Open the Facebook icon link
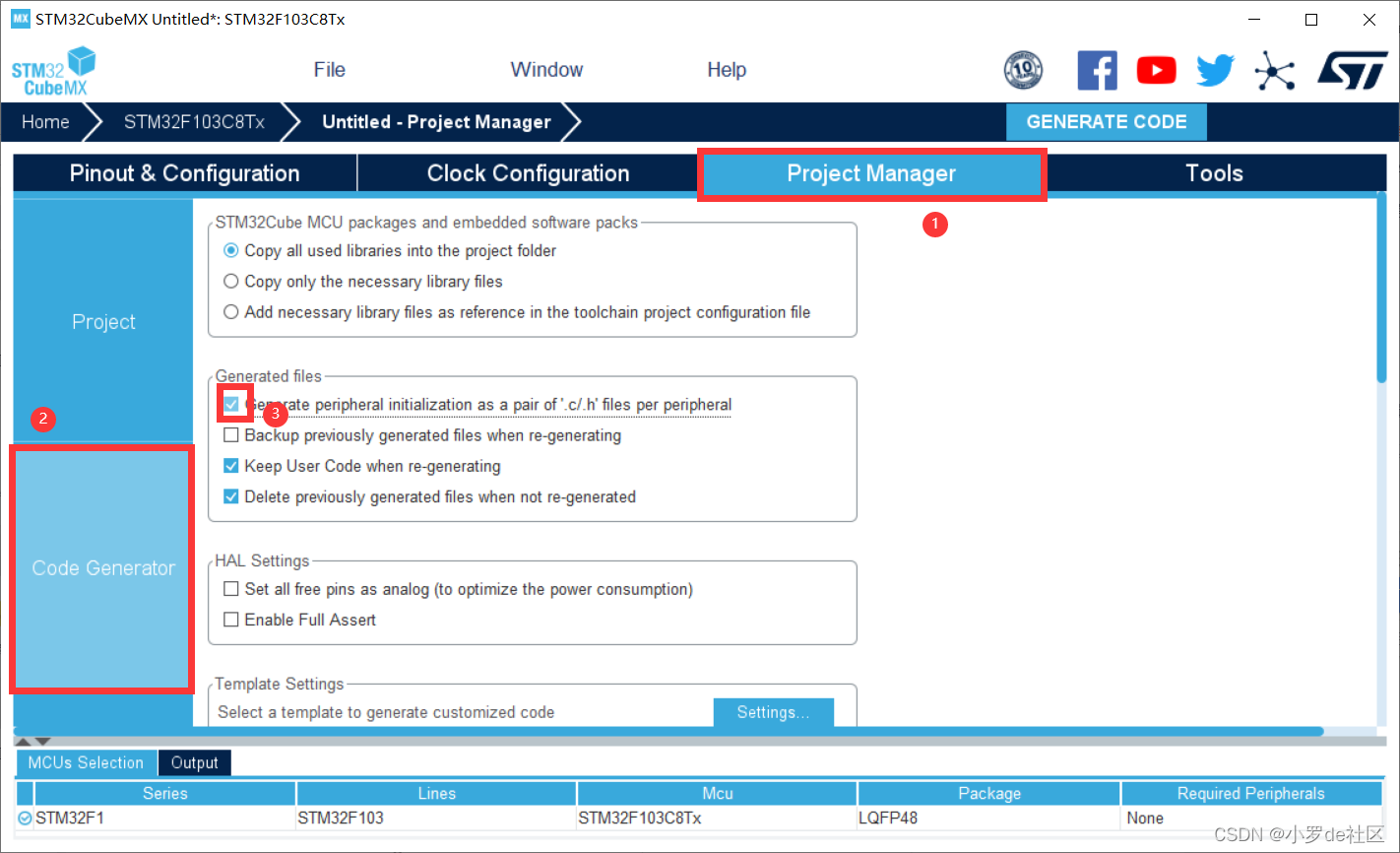This screenshot has height=853, width=1400. (1097, 70)
